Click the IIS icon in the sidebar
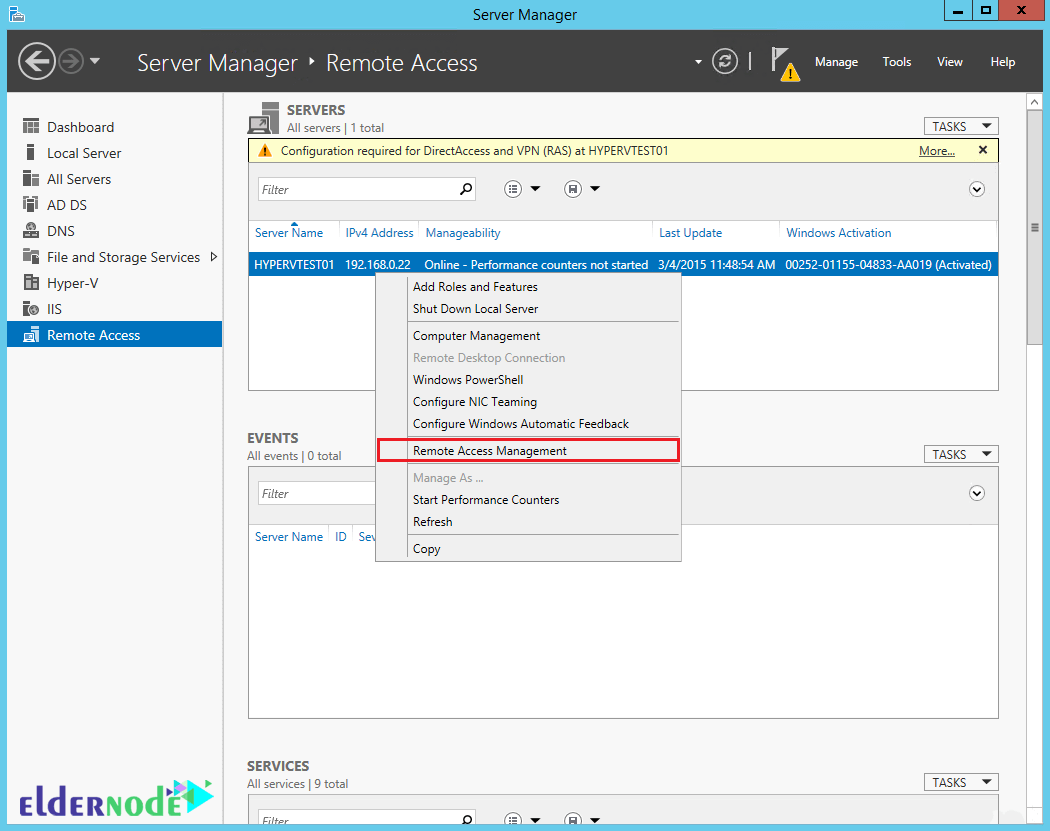 pyautogui.click(x=31, y=309)
